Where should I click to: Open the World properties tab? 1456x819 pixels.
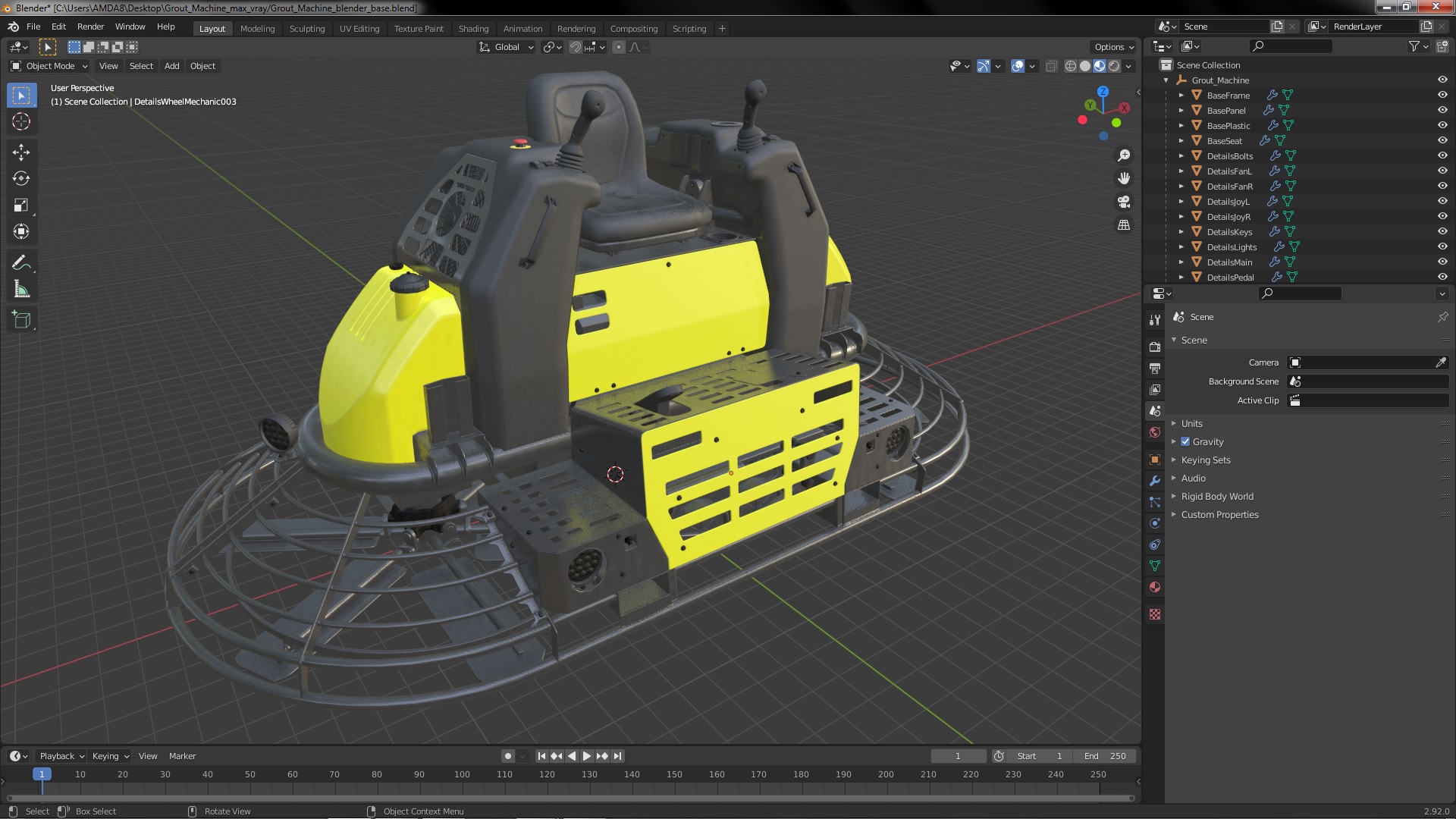pos(1155,432)
